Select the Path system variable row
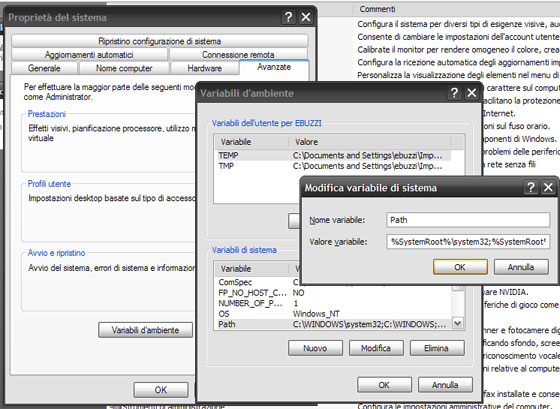The height and width of the screenshot is (409, 560). click(334, 324)
